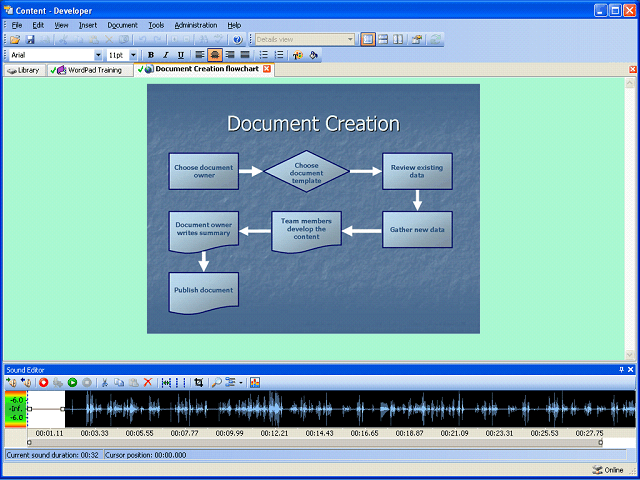The image size is (640, 480).
Task: Click the Help question mark icon
Action: tap(237, 39)
